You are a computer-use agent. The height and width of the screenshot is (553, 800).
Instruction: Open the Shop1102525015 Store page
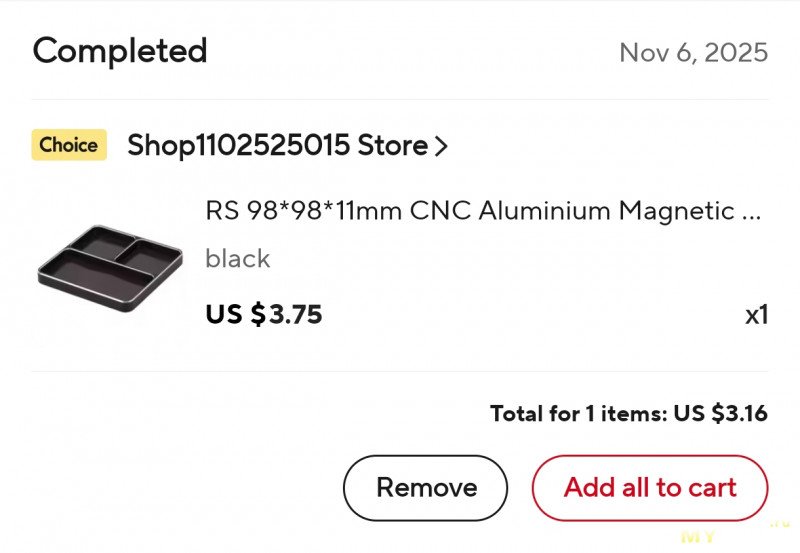point(277,146)
